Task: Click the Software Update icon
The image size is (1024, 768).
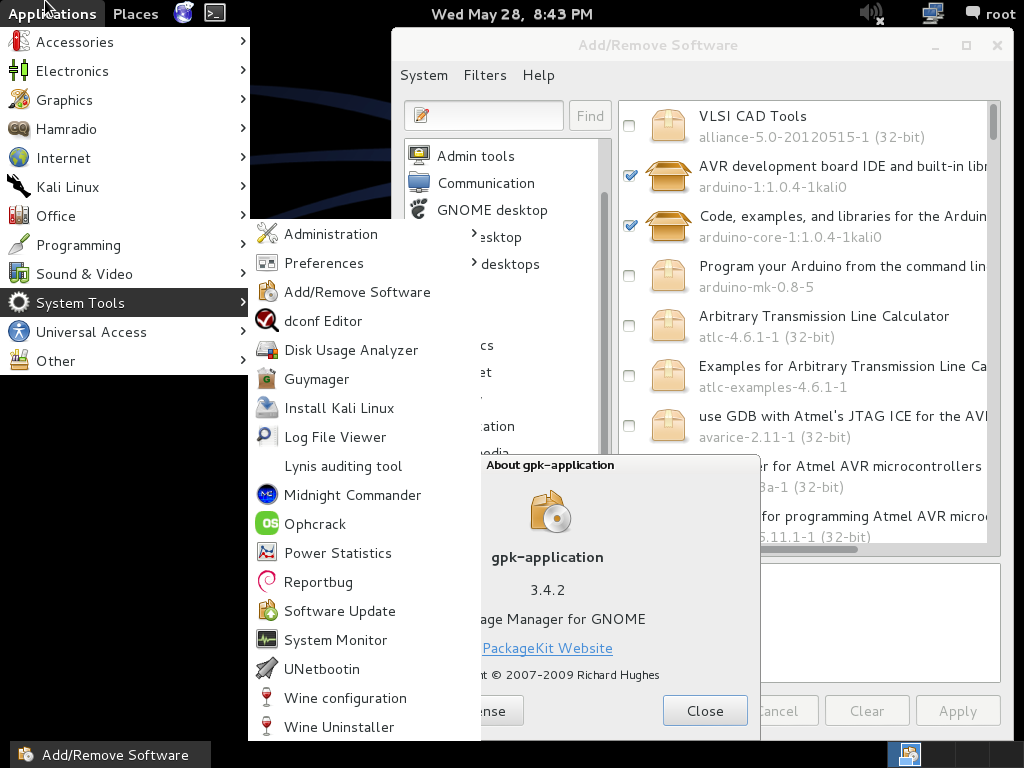Action: 267,611
